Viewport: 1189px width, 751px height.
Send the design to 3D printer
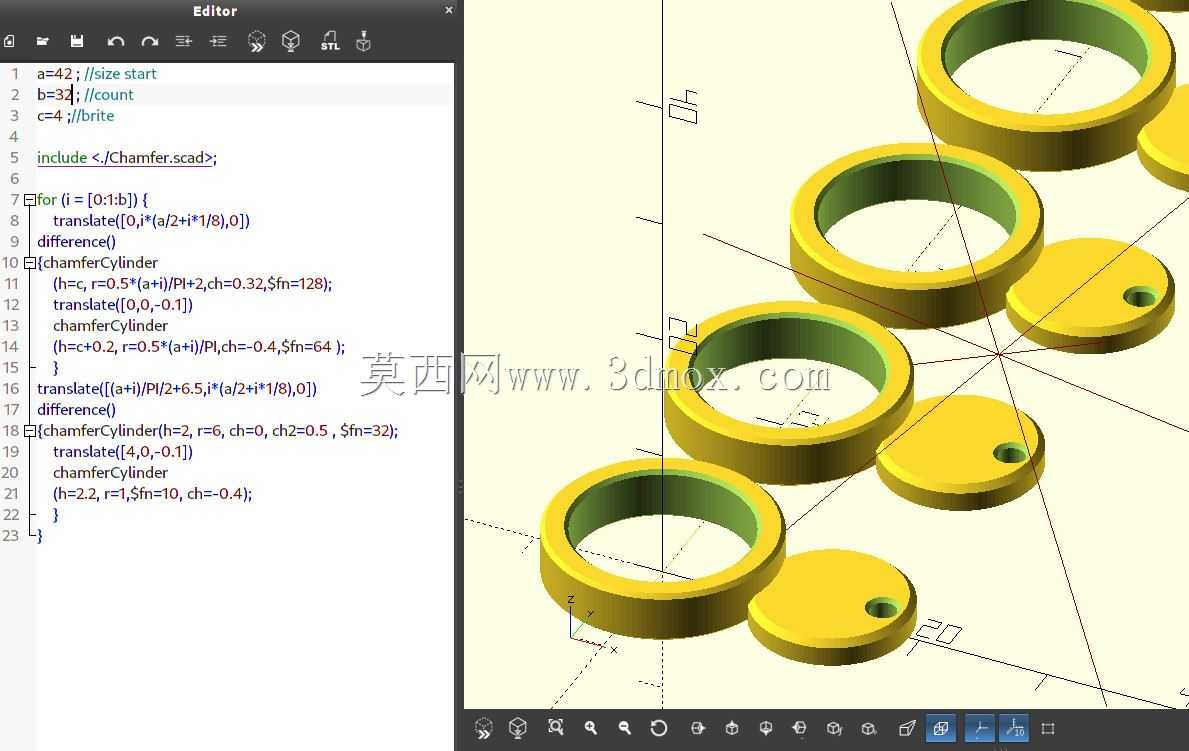(364, 41)
